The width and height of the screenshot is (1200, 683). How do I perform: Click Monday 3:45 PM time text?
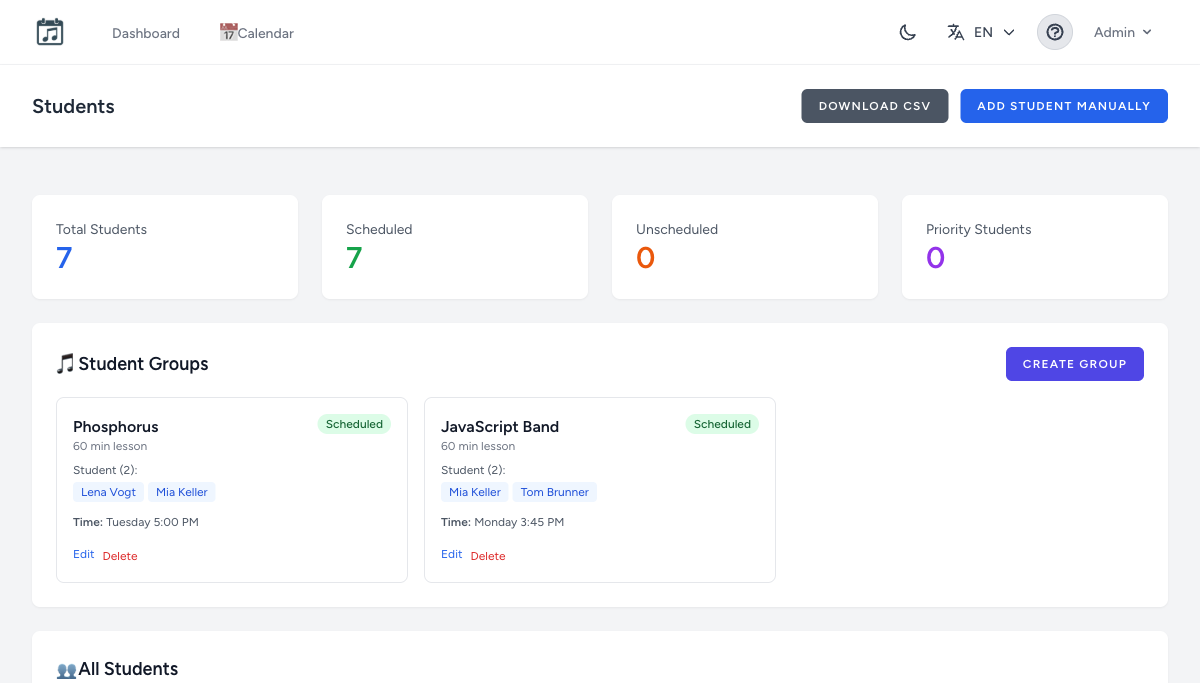(519, 522)
